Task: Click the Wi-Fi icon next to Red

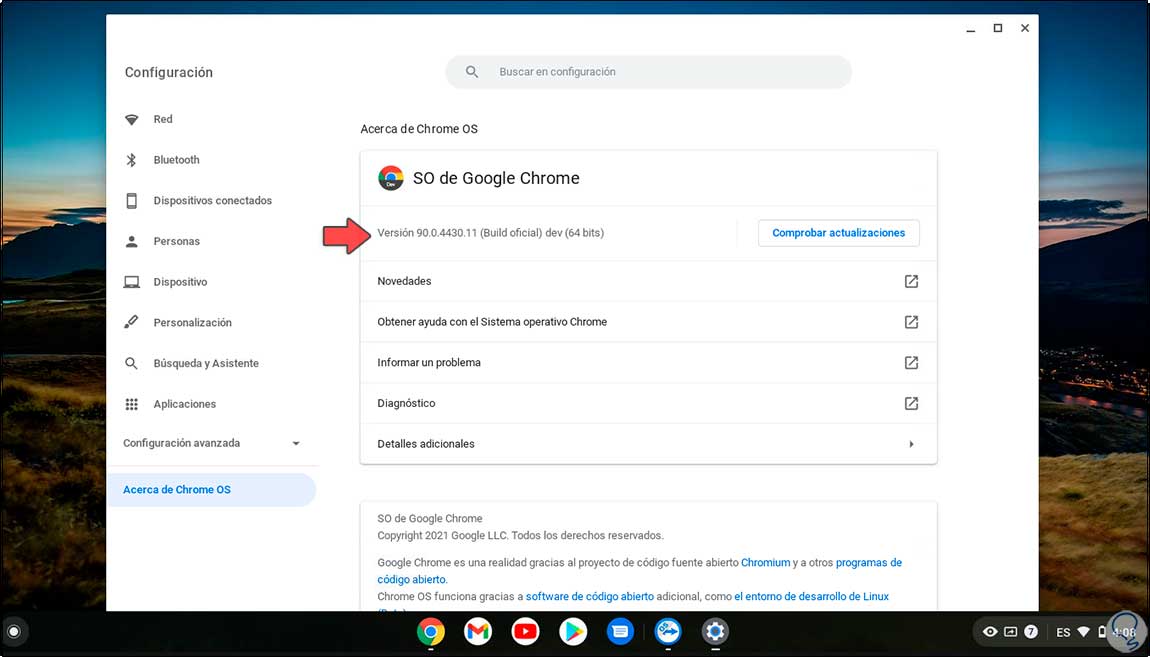Action: tap(131, 120)
